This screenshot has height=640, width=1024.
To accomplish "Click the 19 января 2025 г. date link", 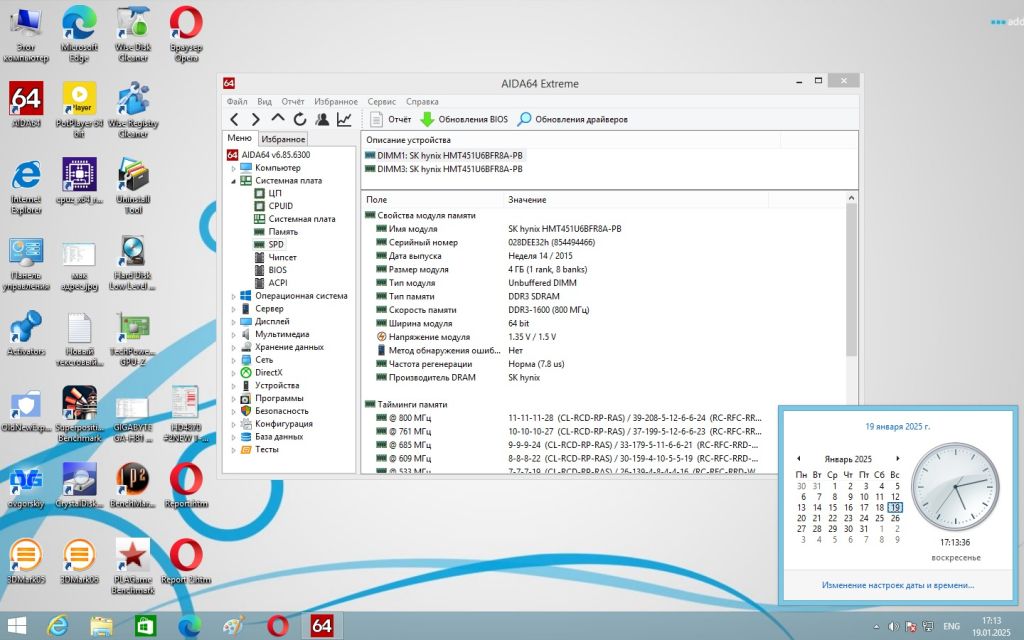I will click(x=897, y=426).
